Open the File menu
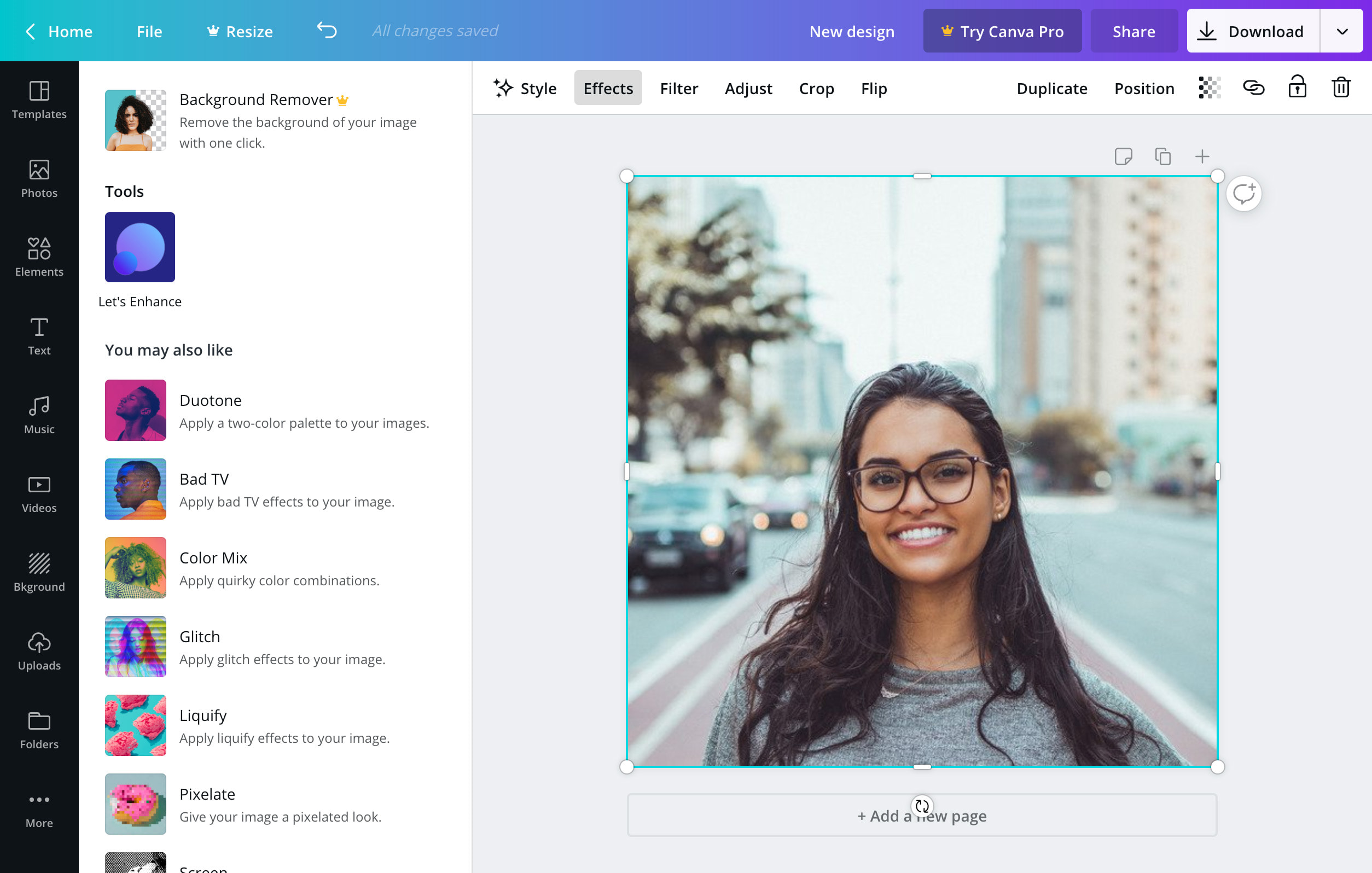The image size is (1372, 873). pyautogui.click(x=149, y=31)
